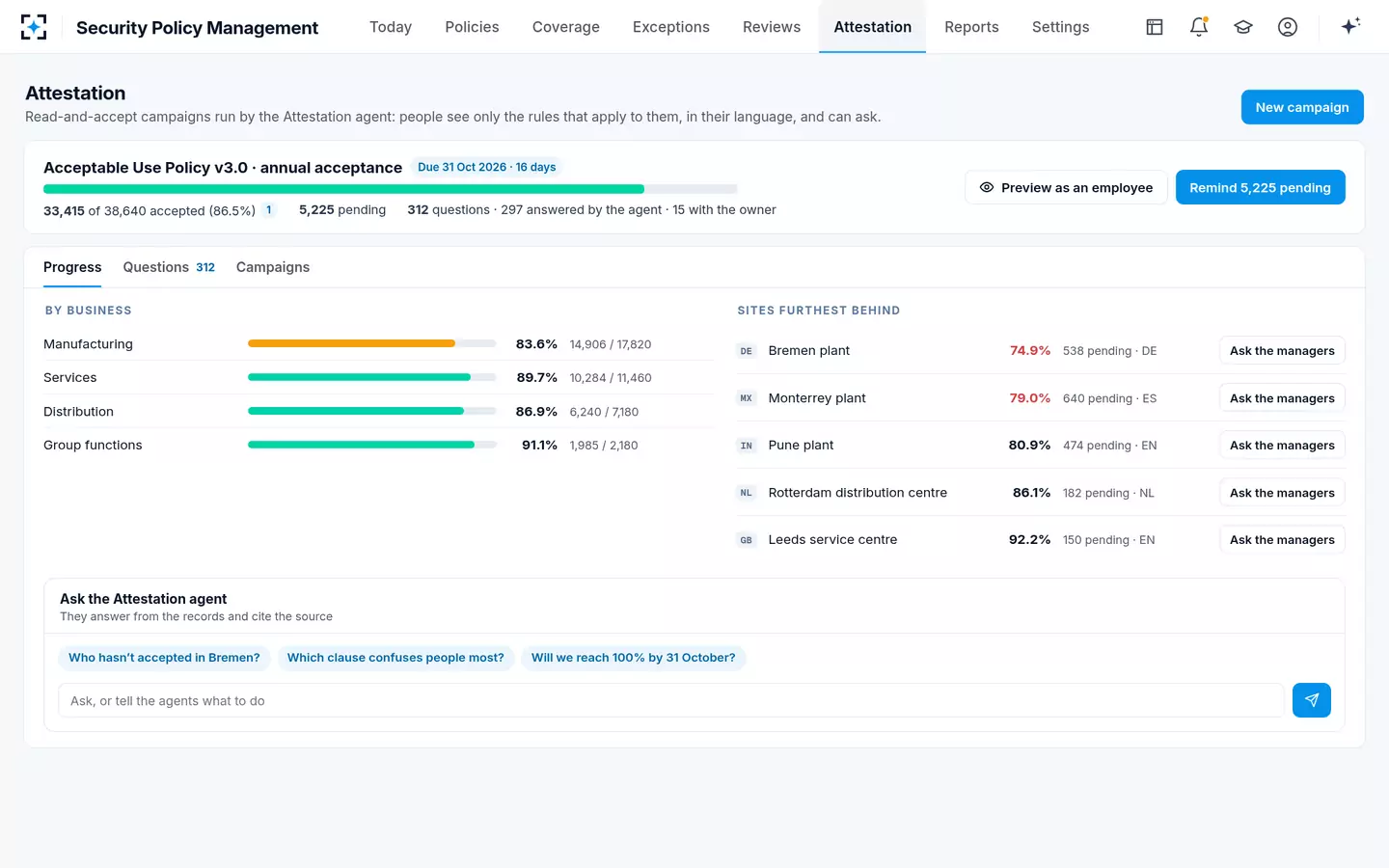Select the Progress sub-tab

(x=72, y=267)
